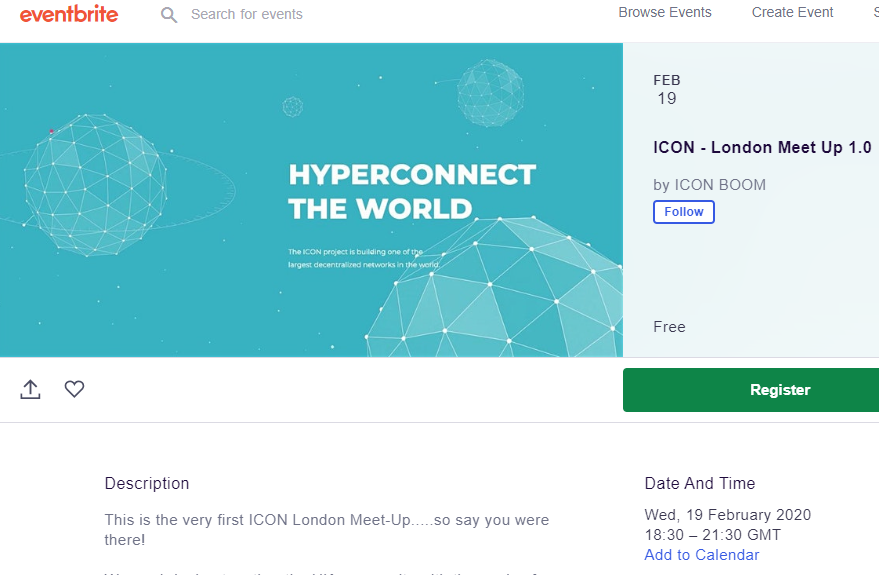Viewport: 879px width, 575px height.
Task: Click the event date Wed, 19 February 2020
Action: [728, 514]
